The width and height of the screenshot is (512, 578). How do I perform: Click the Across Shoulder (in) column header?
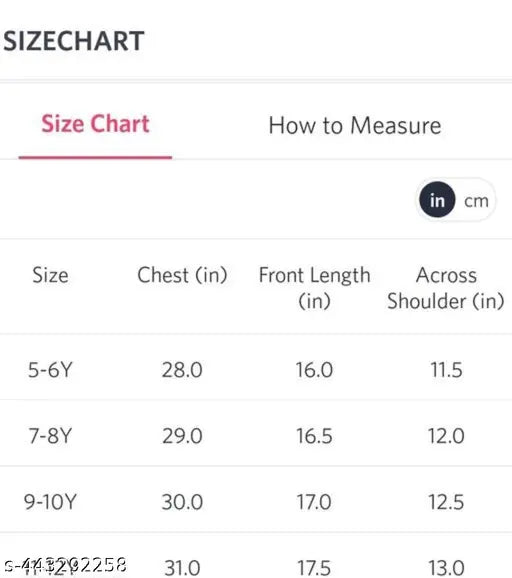tap(446, 288)
